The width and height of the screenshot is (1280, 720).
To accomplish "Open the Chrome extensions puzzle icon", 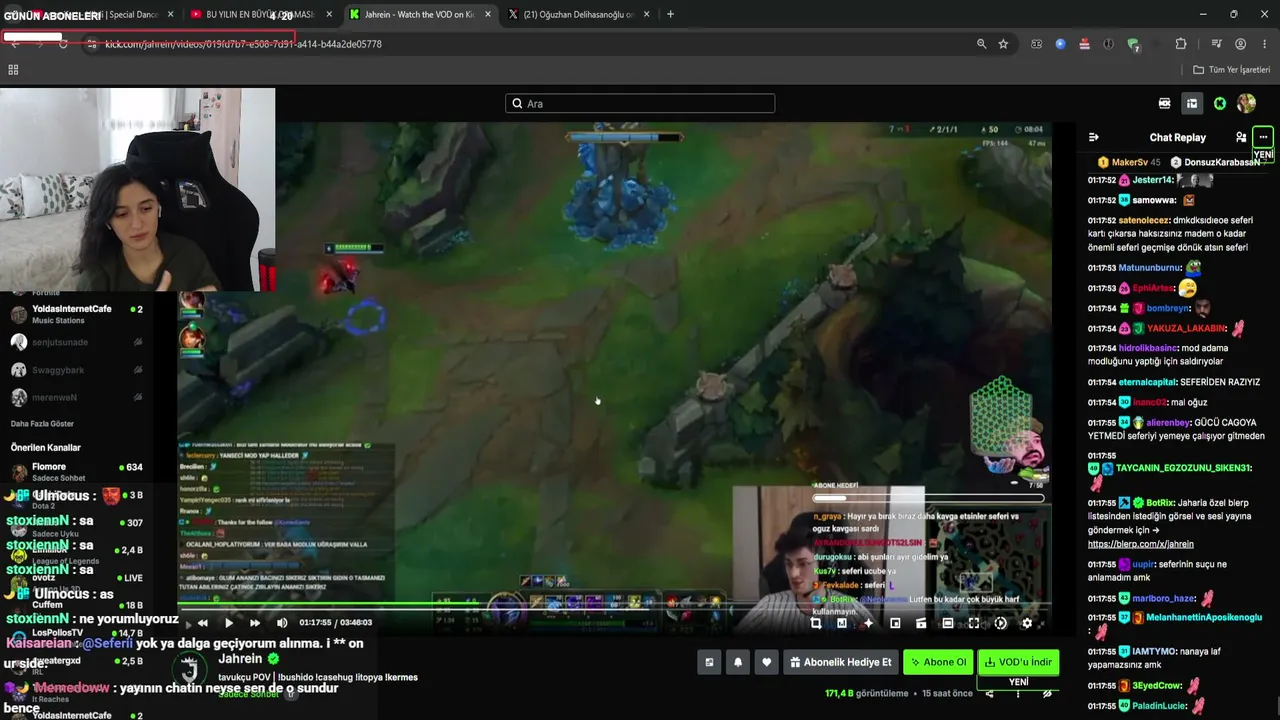I will point(1181,44).
